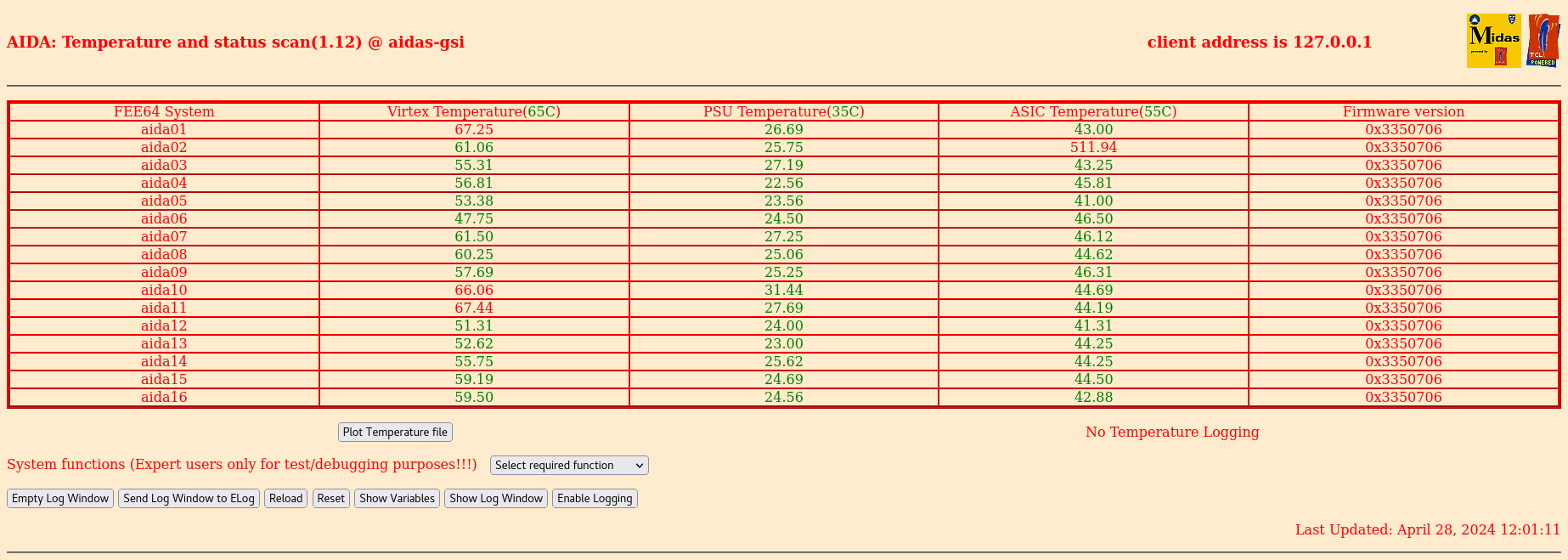Click the aida02 ASIC temperature 511.94
The height and width of the screenshot is (560, 1568).
click(x=1093, y=147)
